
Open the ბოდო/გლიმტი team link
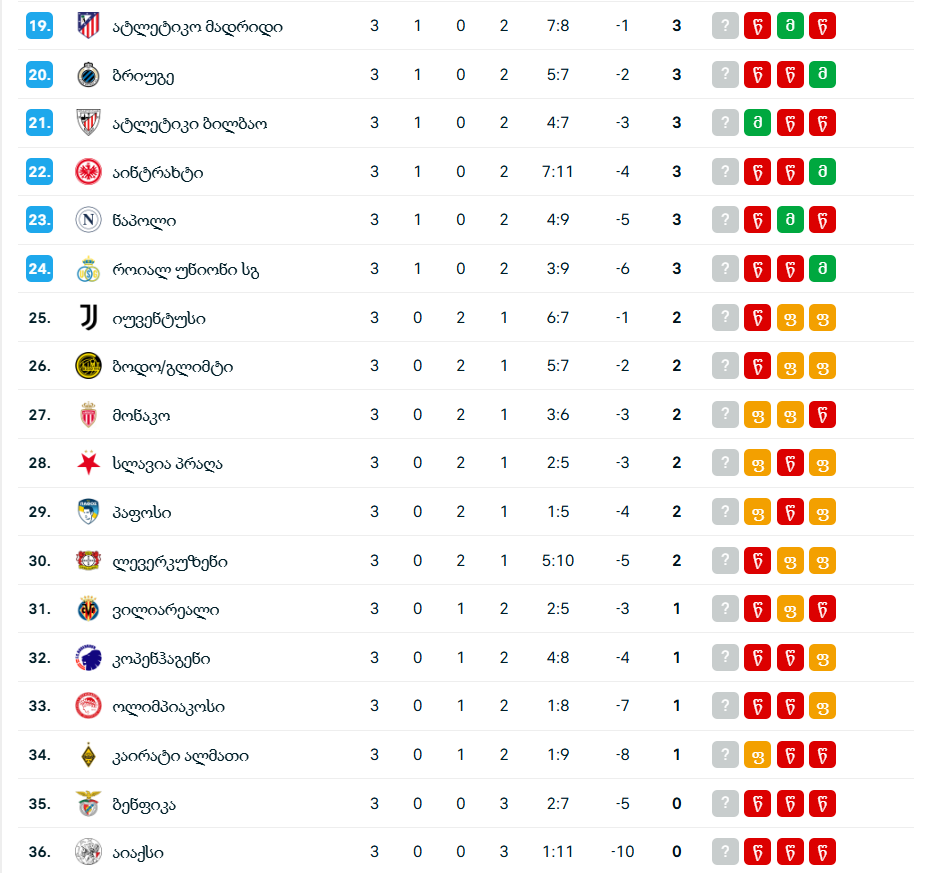(x=174, y=367)
